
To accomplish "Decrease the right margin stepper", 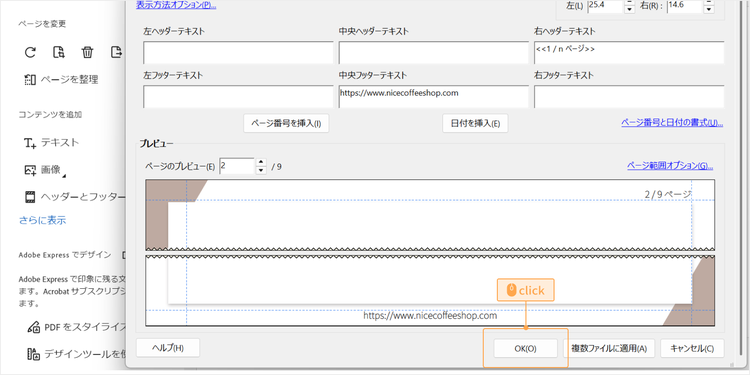I will [x=709, y=9].
